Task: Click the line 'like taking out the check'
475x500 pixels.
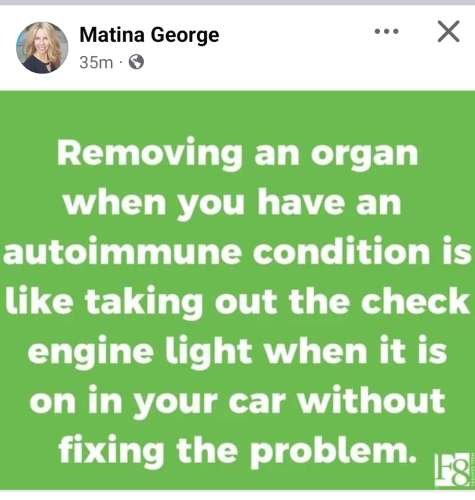Action: pos(237,302)
